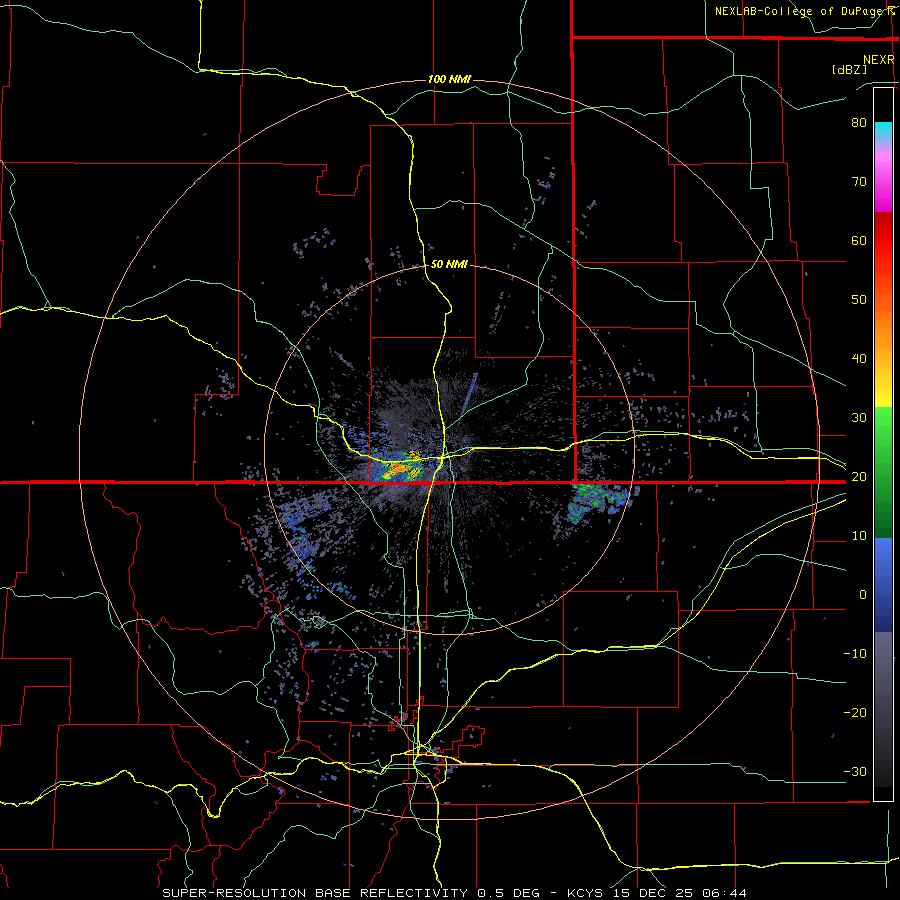Click the -10 dBZ value on the scale
Viewport: 900px width, 900px height.
855,654
